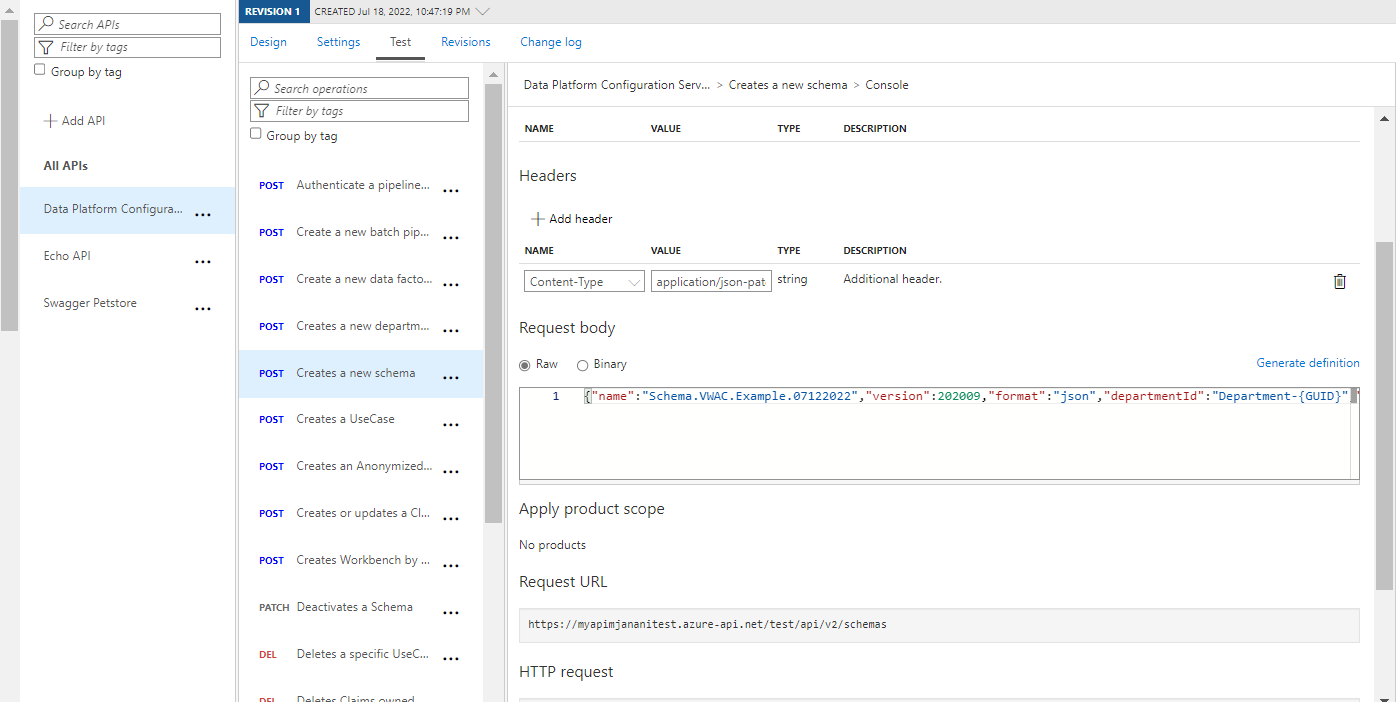Open ellipsis menu for Creates or updates operation
Image resolution: width=1396 pixels, height=702 pixels.
[451, 519]
